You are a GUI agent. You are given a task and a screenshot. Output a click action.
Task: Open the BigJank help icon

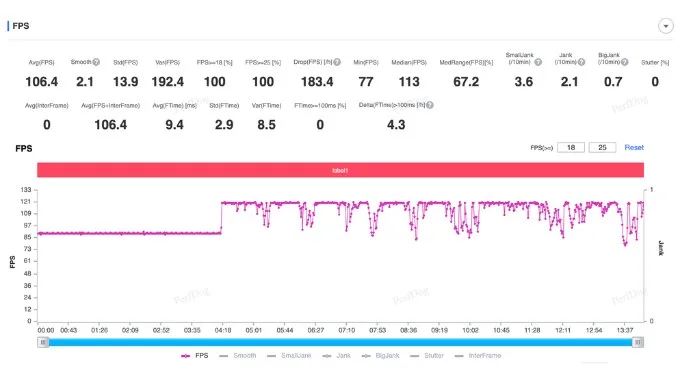point(624,62)
